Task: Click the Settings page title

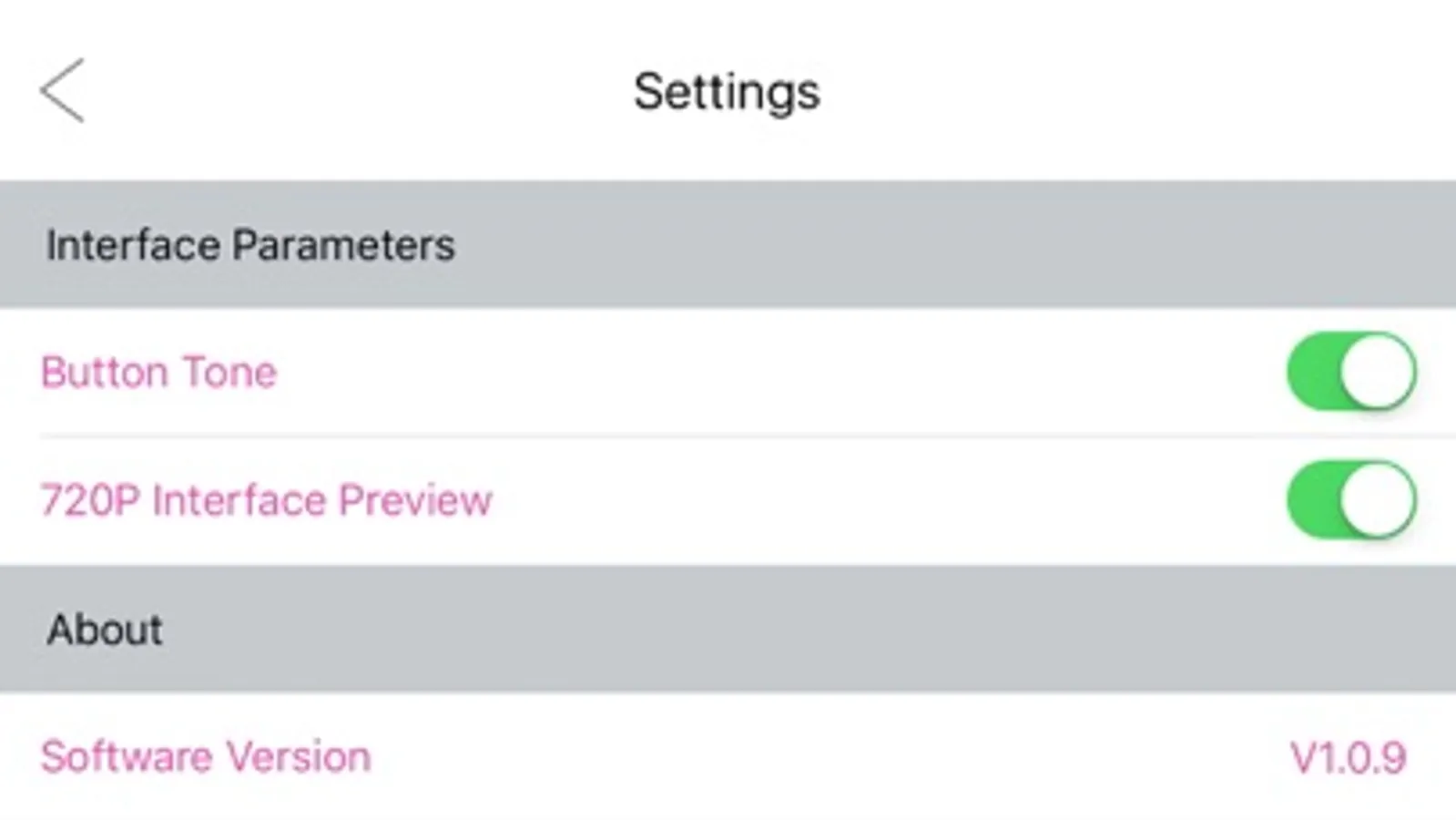Action: point(727,92)
